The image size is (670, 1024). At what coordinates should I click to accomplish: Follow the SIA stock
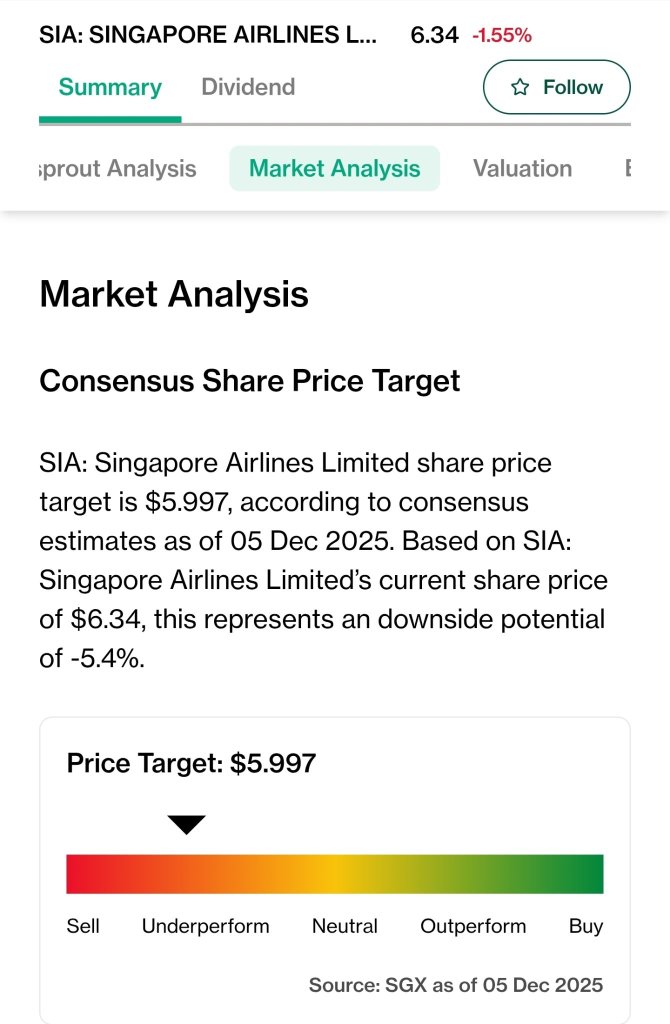(x=556, y=87)
